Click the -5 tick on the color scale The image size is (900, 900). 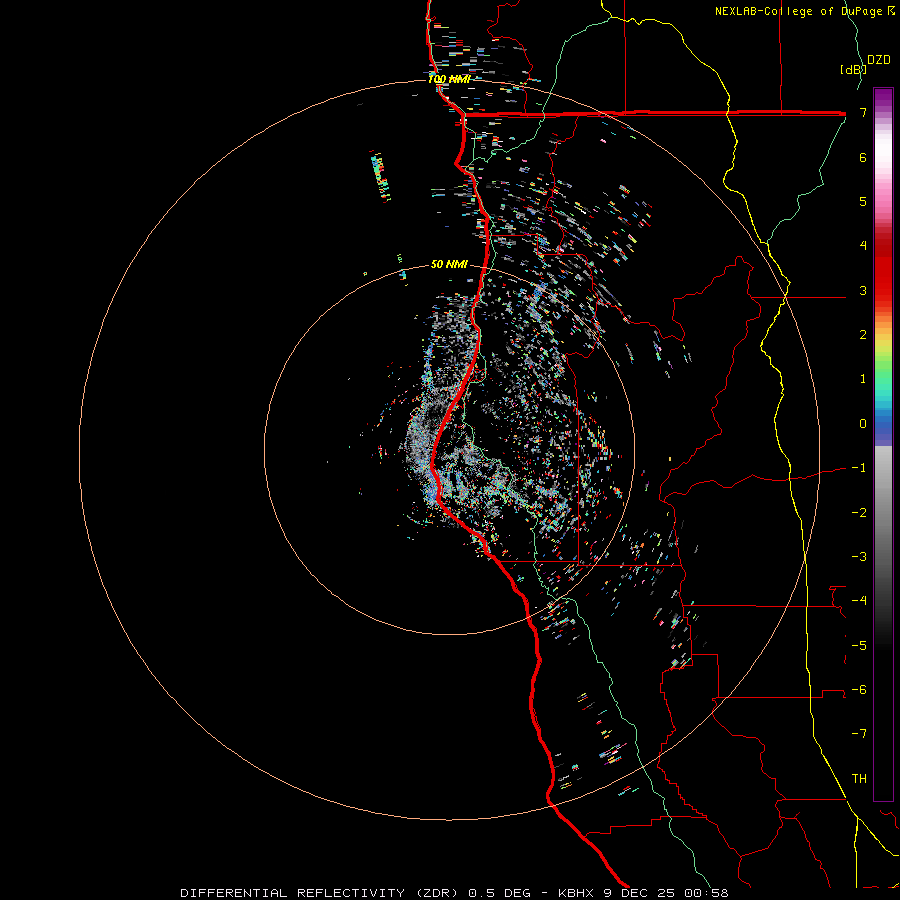tap(859, 645)
